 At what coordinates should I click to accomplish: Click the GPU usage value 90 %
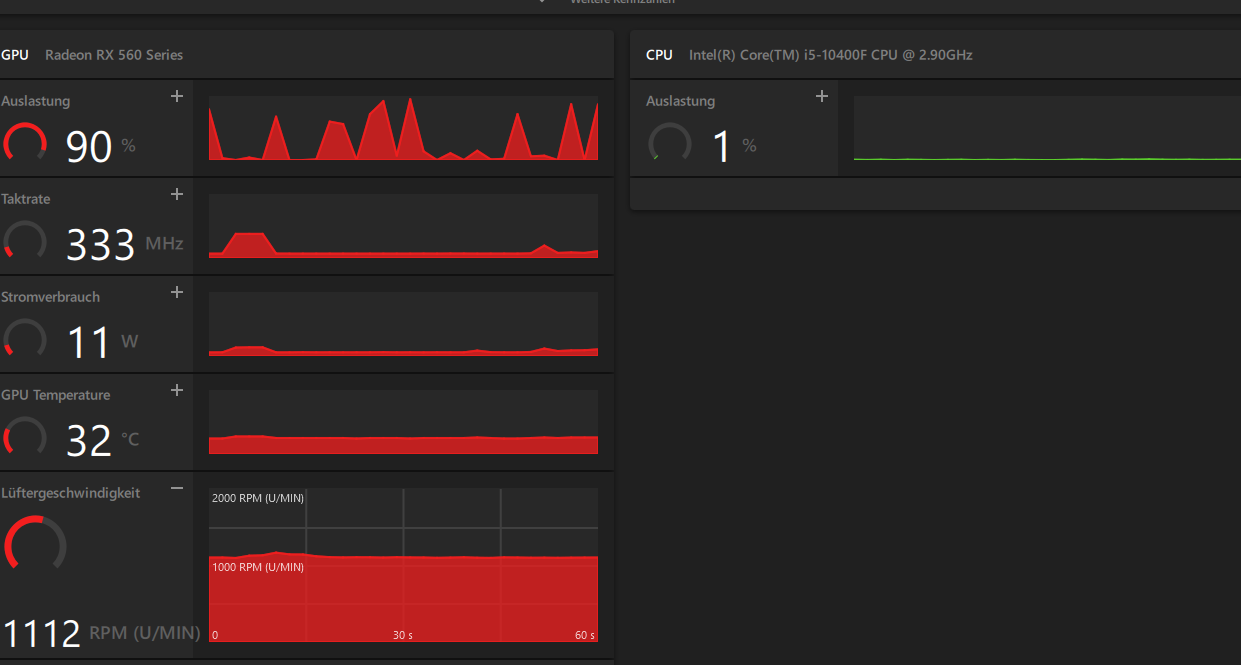tap(100, 147)
